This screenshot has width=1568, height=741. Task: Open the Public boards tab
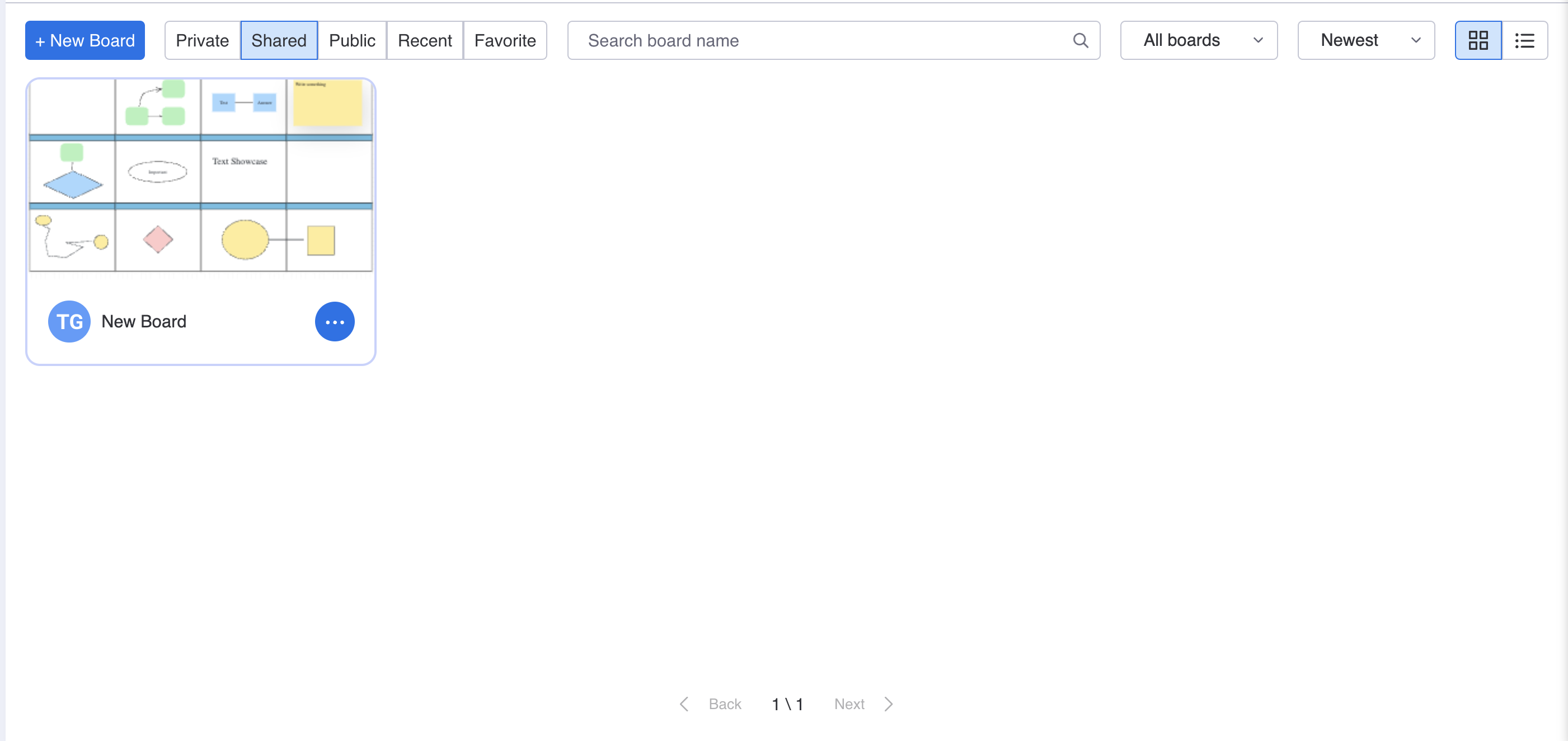(x=352, y=41)
